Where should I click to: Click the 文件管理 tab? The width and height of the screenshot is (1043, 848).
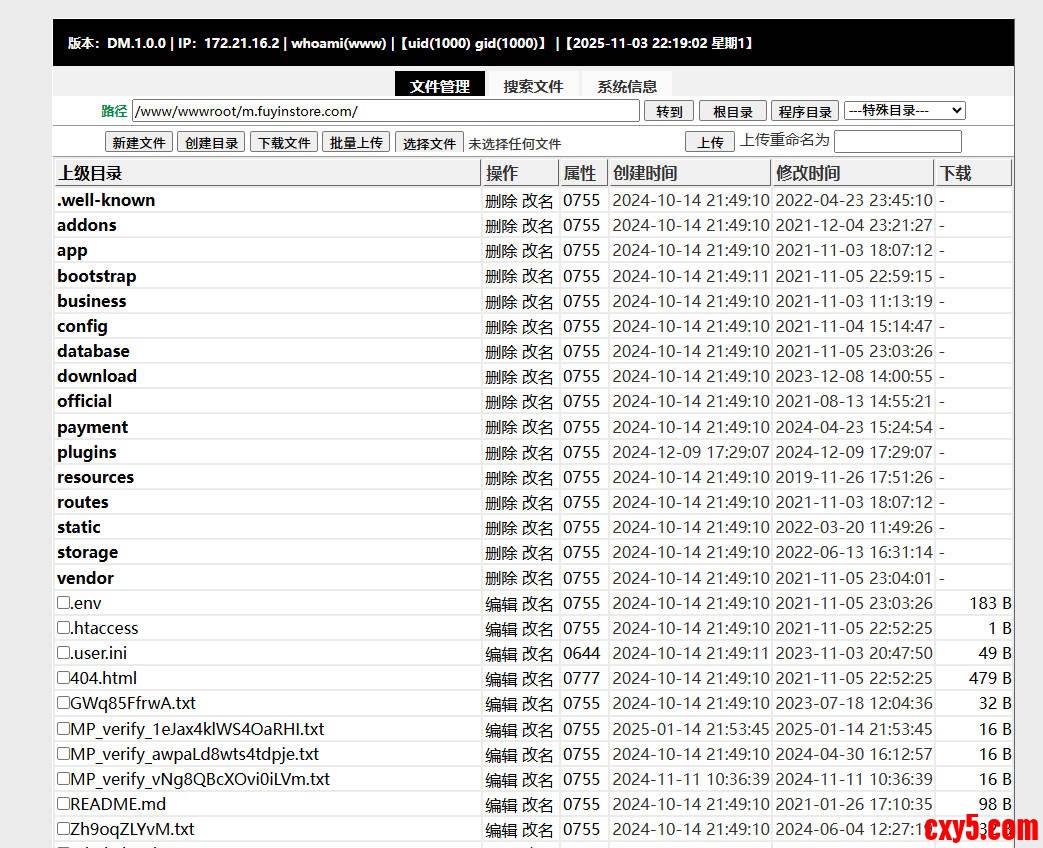(x=439, y=86)
